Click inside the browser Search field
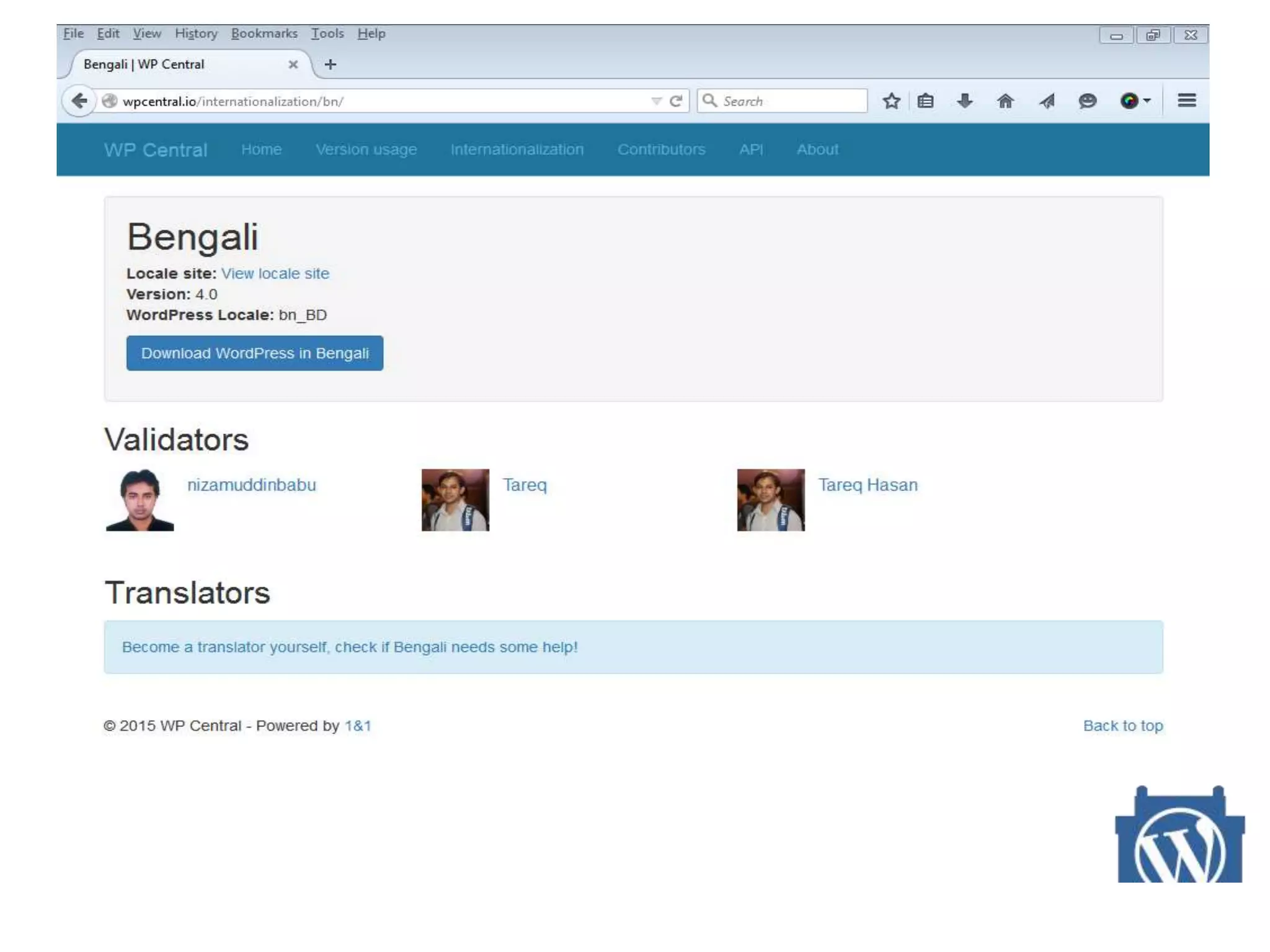 (x=791, y=101)
